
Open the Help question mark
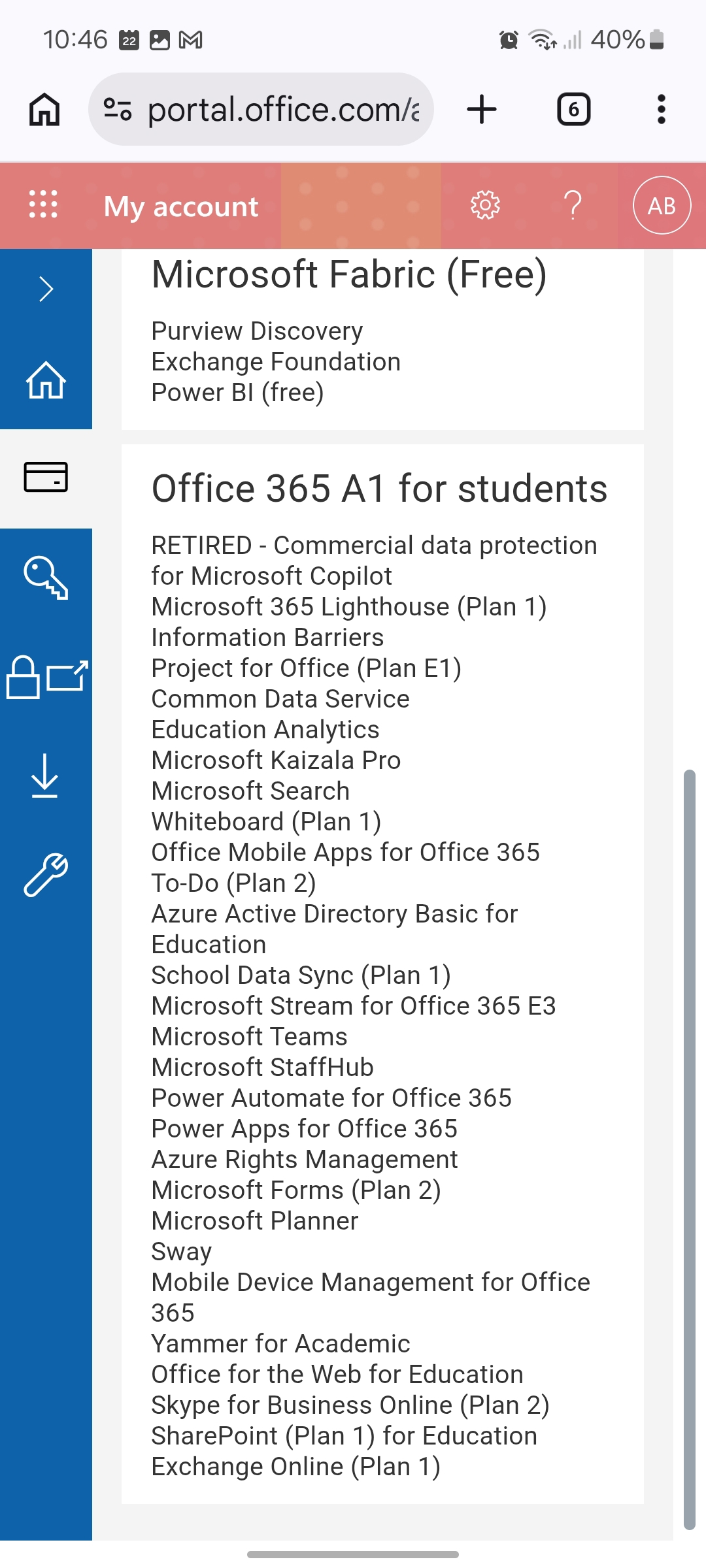coord(573,205)
